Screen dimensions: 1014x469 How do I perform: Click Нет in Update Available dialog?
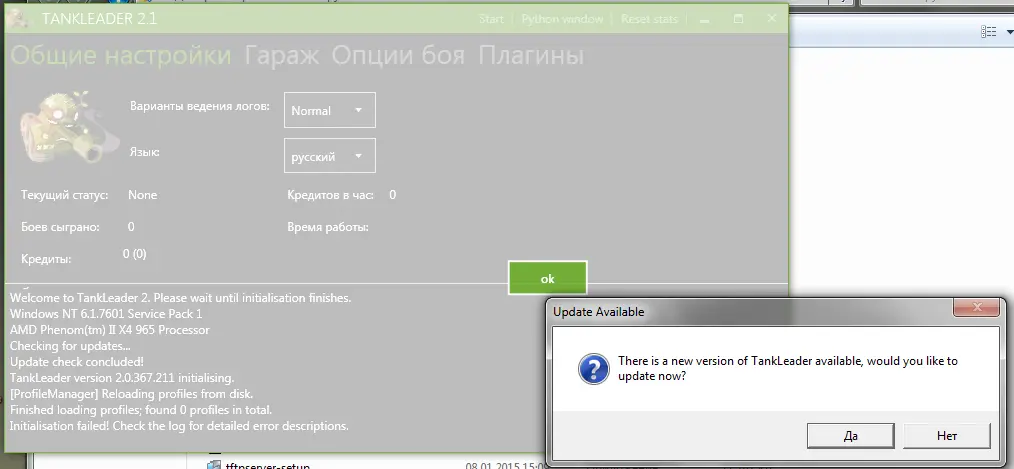(947, 436)
